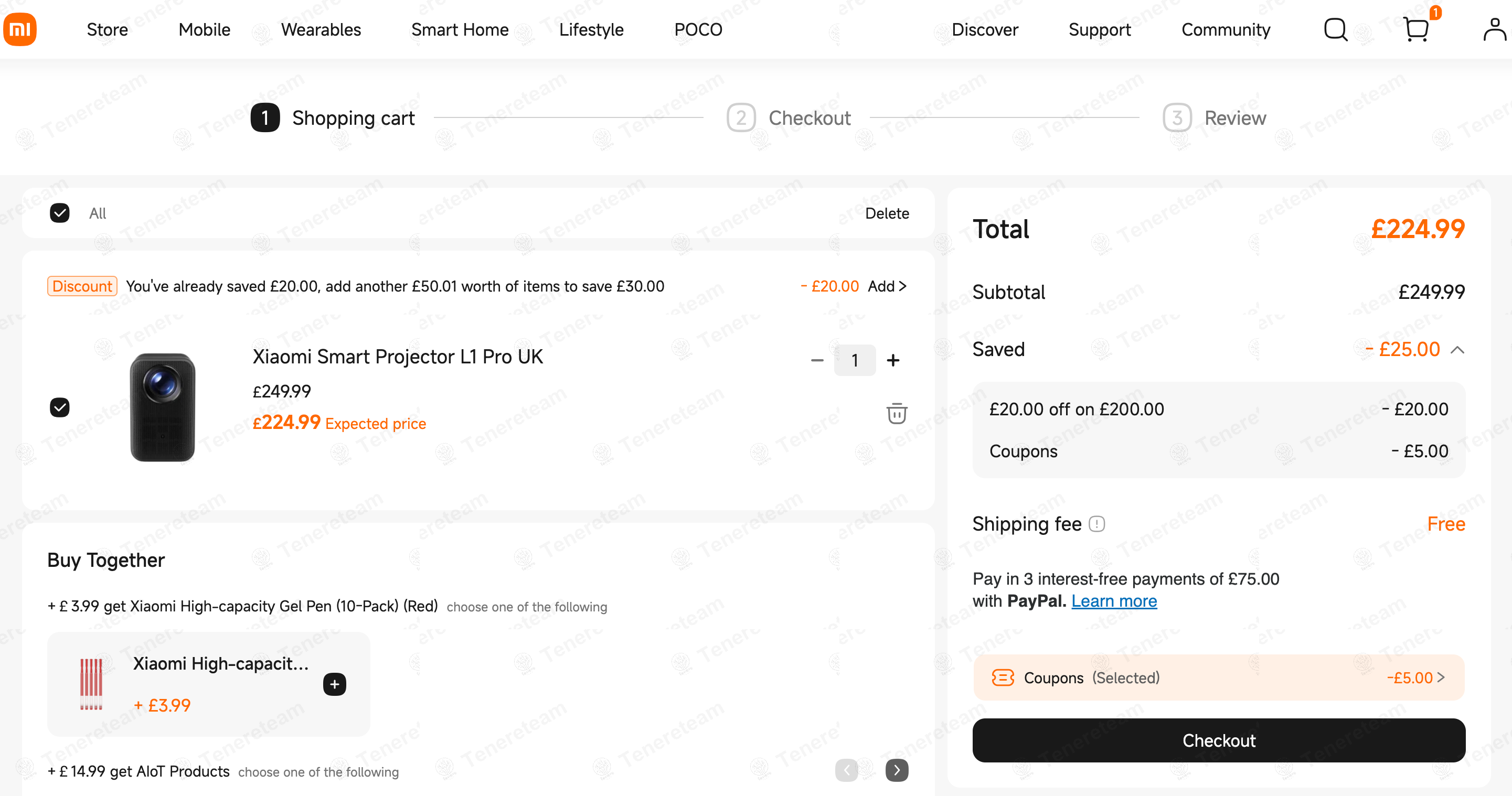
Task: Decrease projector quantity with minus button
Action: coord(817,360)
